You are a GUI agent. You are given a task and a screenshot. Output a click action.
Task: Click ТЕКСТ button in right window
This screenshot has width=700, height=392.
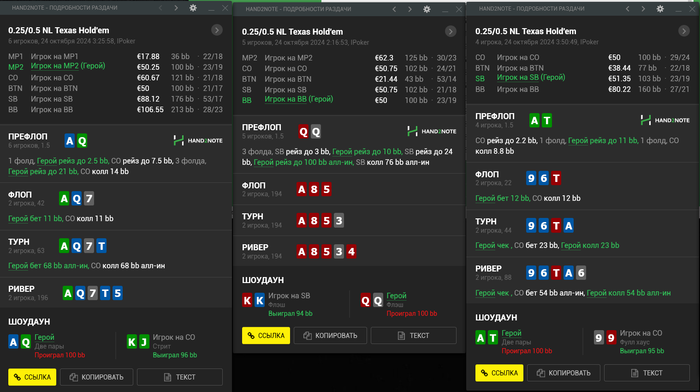(647, 373)
